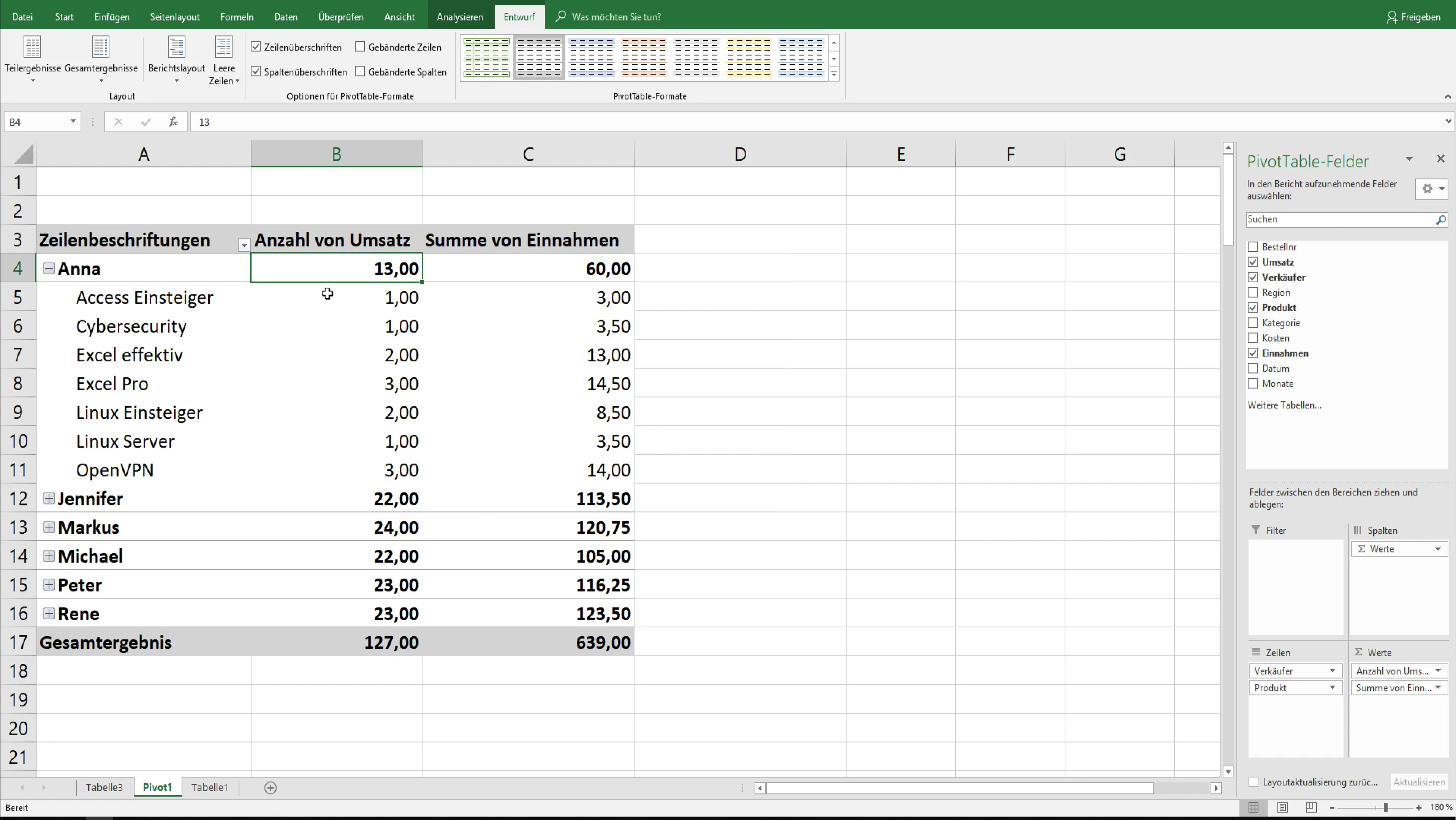Close the PivotTable-Felder pane
This screenshot has height=820, width=1456.
[x=1440, y=159]
